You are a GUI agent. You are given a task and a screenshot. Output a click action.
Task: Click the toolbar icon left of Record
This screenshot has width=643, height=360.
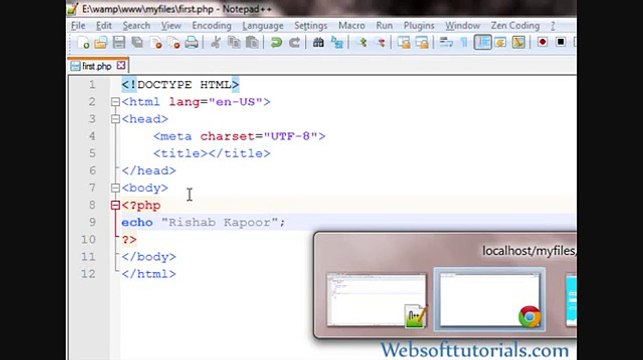click(x=518, y=42)
